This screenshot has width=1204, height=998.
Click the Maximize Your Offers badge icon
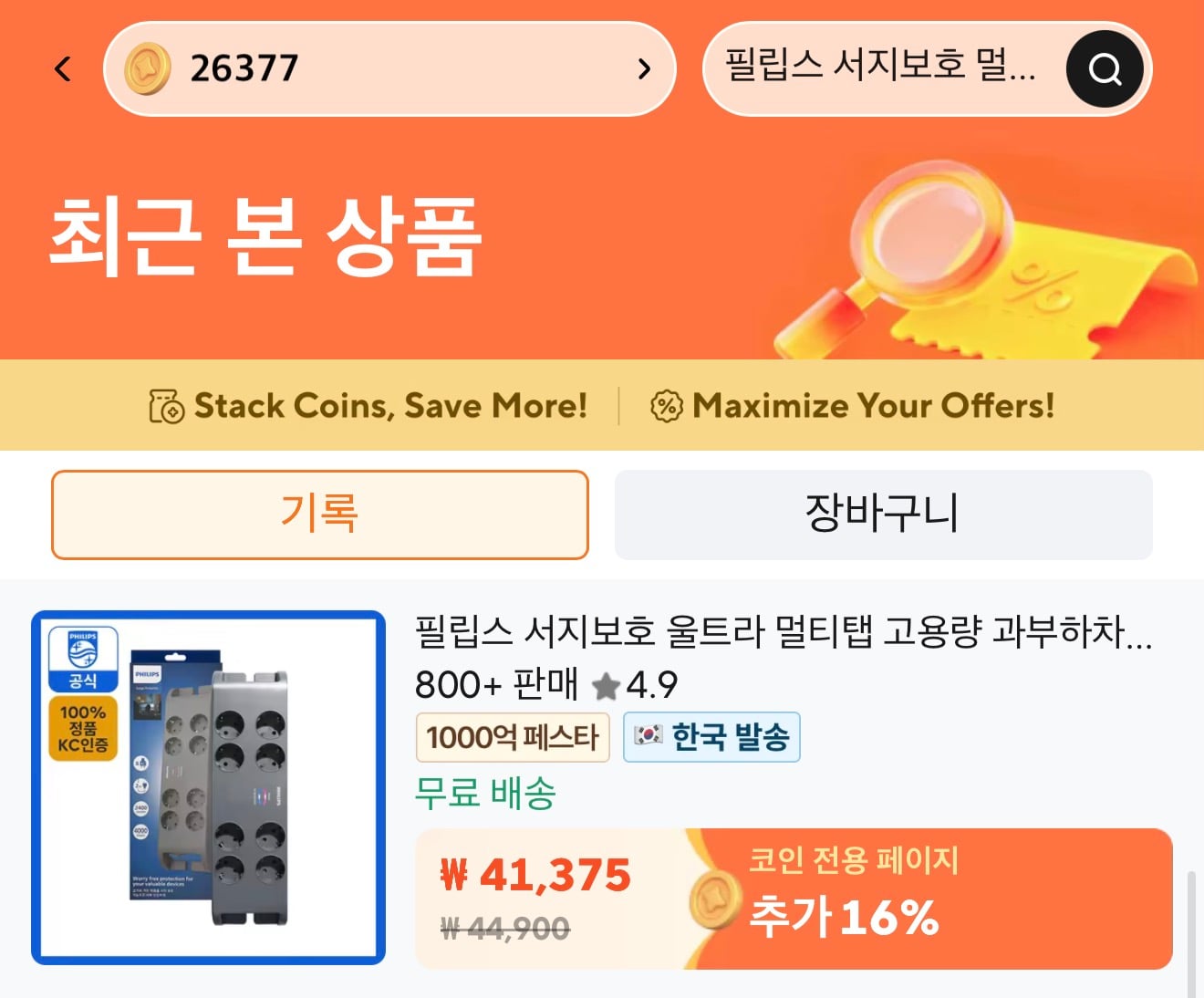(x=667, y=404)
